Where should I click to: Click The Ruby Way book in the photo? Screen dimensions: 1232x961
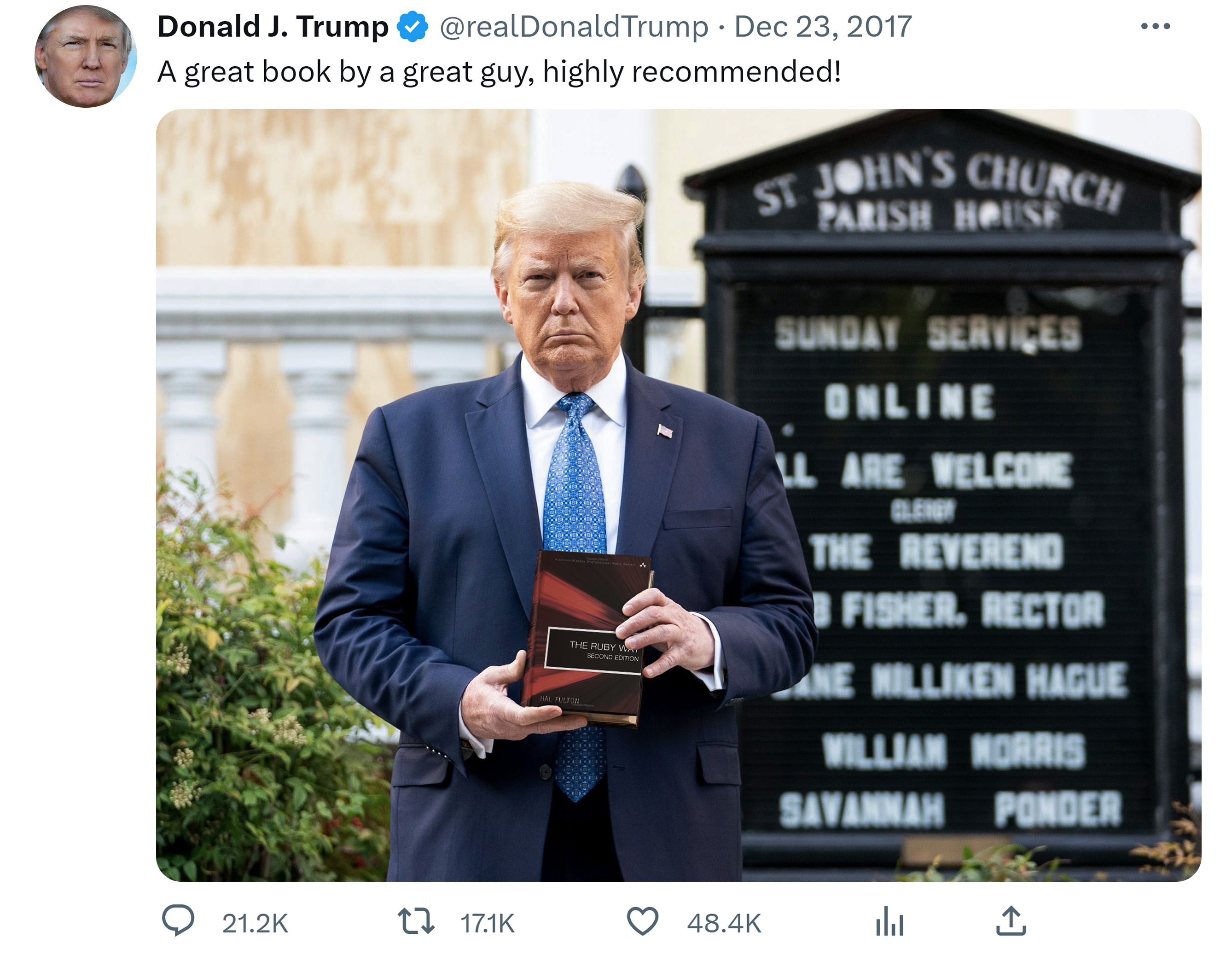(587, 638)
